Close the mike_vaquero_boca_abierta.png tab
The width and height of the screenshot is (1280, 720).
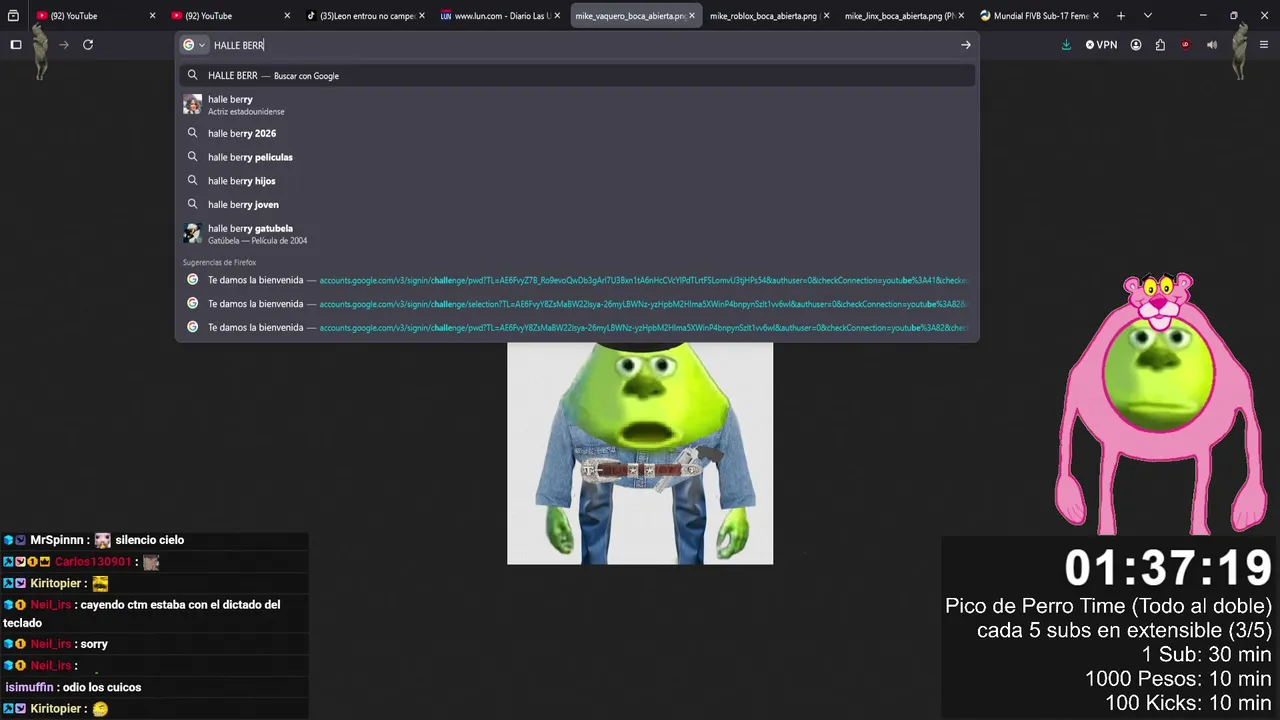[692, 16]
